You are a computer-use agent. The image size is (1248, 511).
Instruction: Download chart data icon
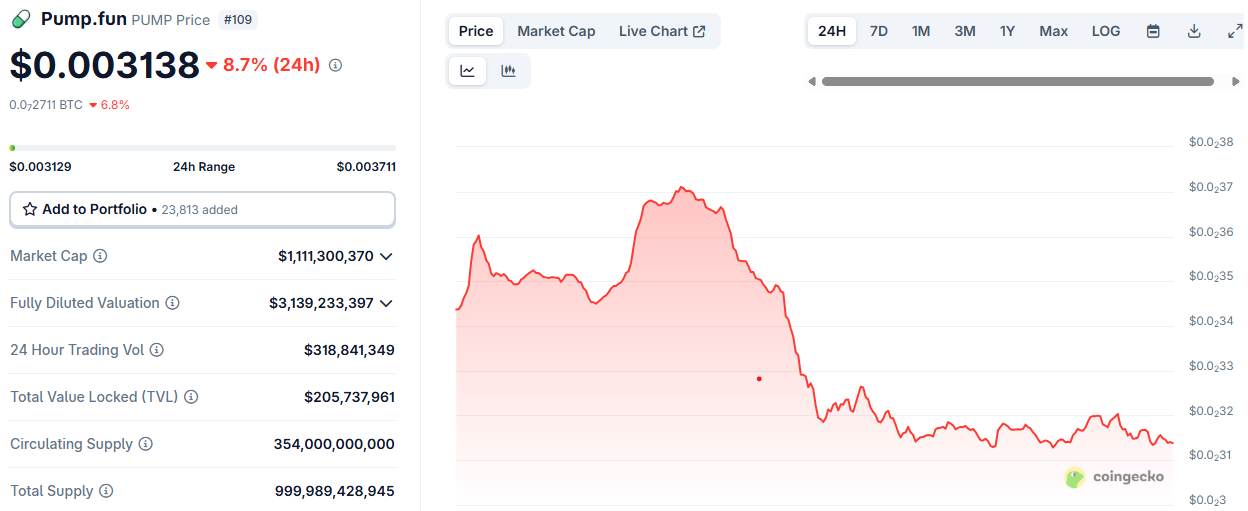pos(1194,31)
